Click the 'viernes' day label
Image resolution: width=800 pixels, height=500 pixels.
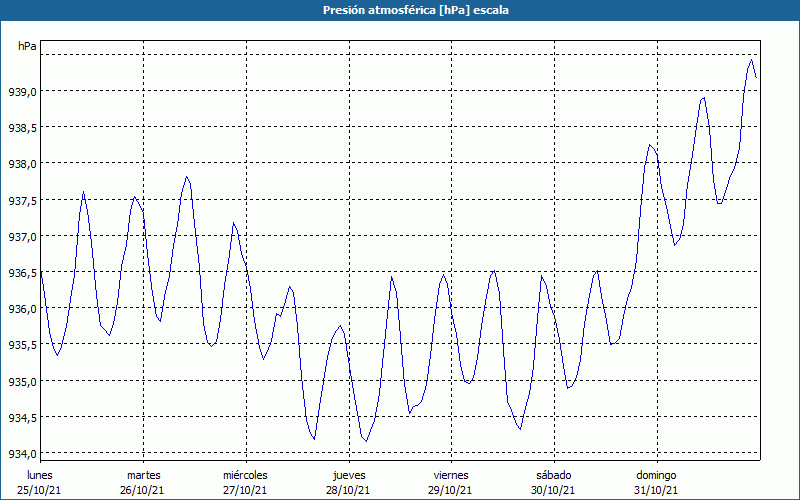click(x=451, y=475)
